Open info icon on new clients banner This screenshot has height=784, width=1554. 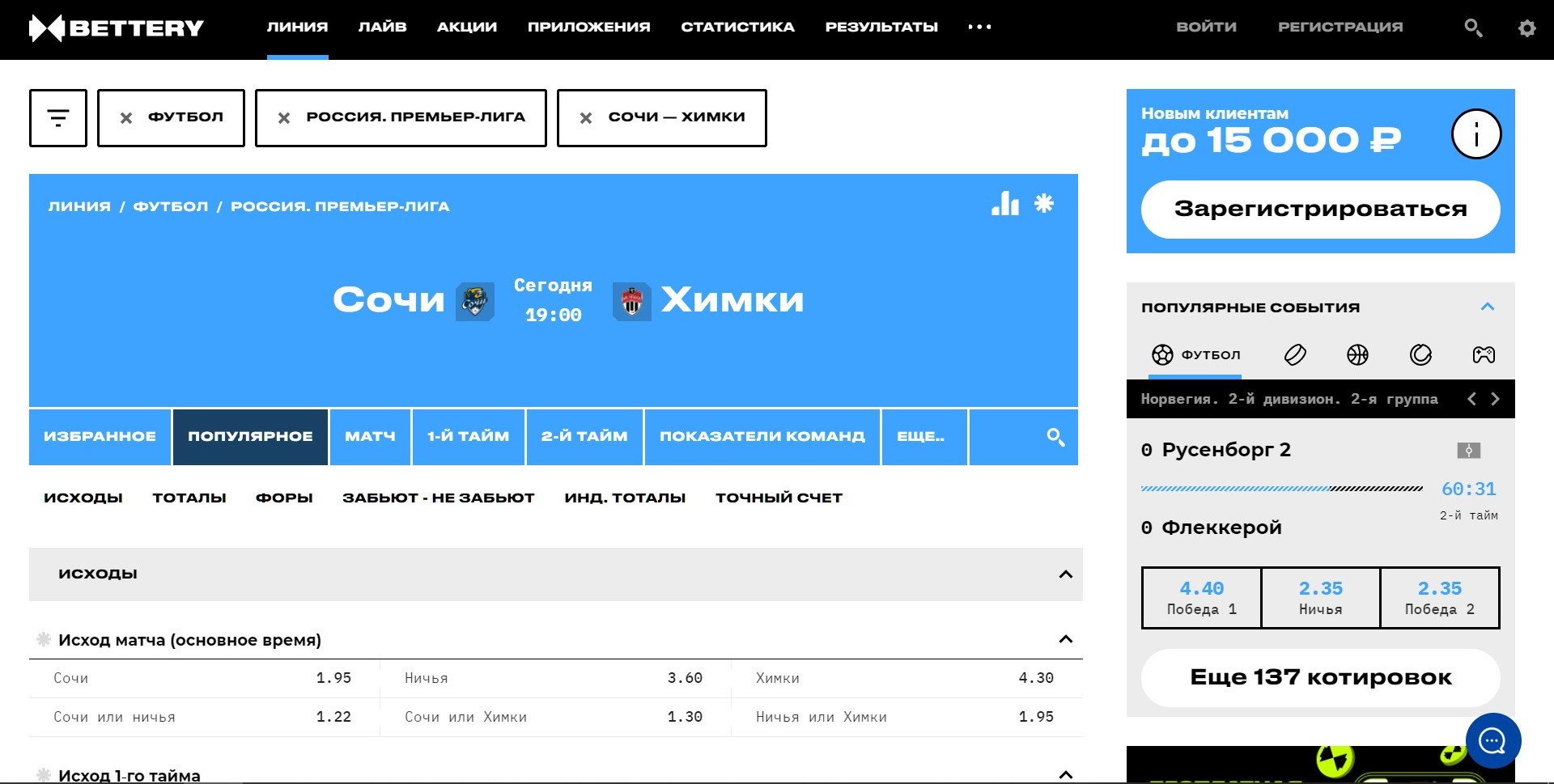1476,134
